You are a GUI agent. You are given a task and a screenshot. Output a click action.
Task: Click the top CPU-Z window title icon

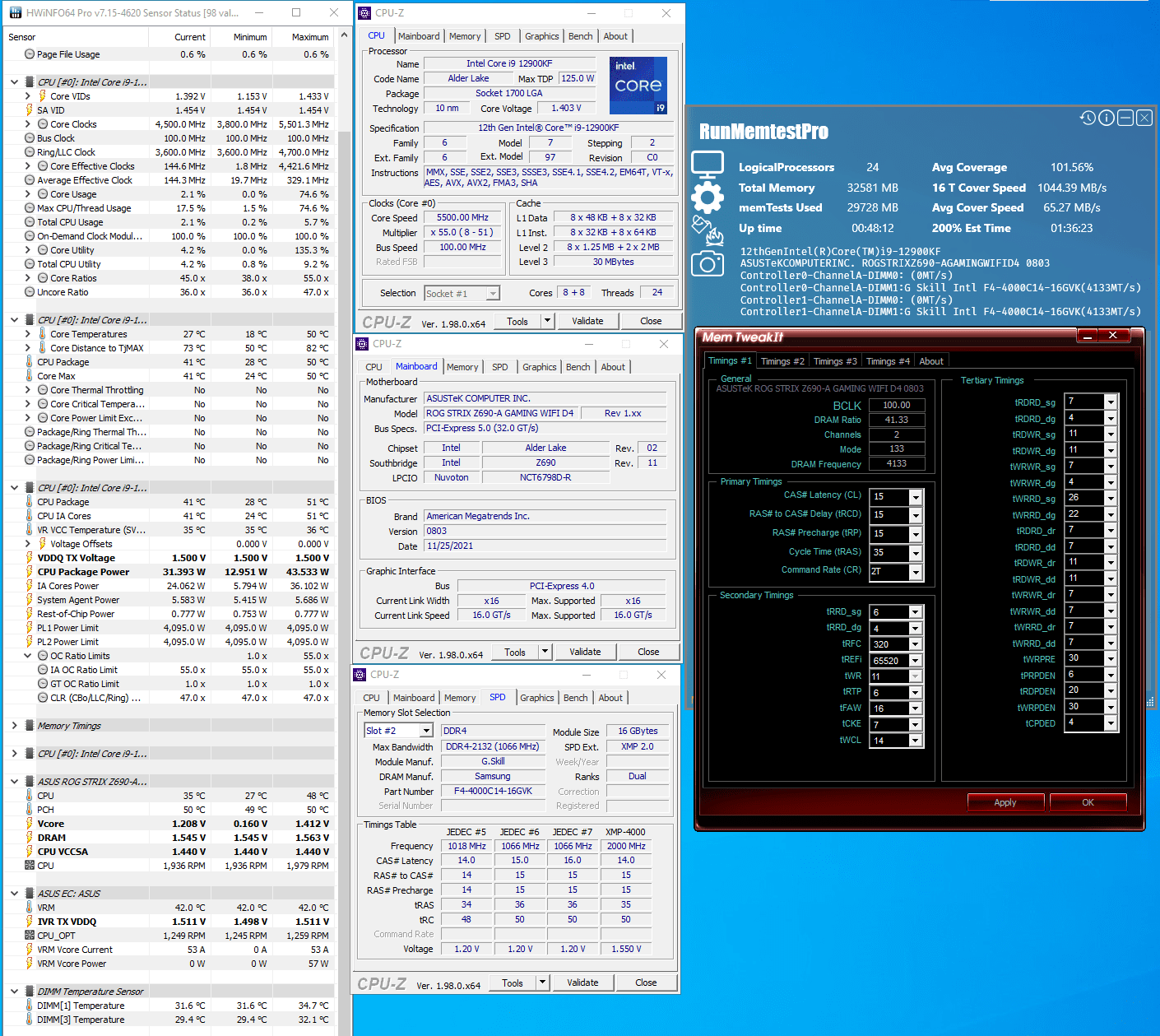pos(364,13)
